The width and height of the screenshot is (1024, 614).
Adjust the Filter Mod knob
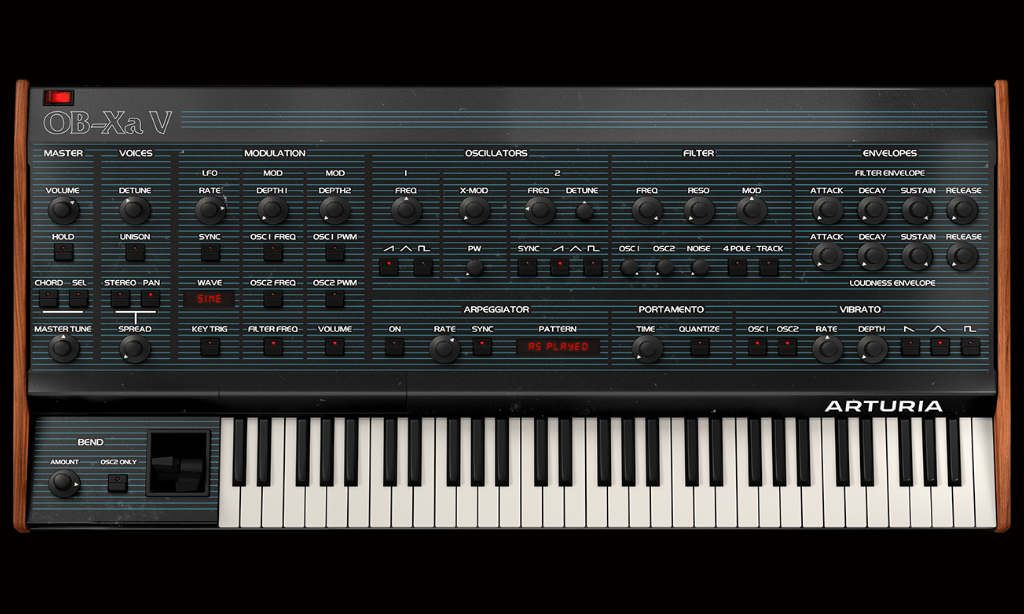point(751,210)
